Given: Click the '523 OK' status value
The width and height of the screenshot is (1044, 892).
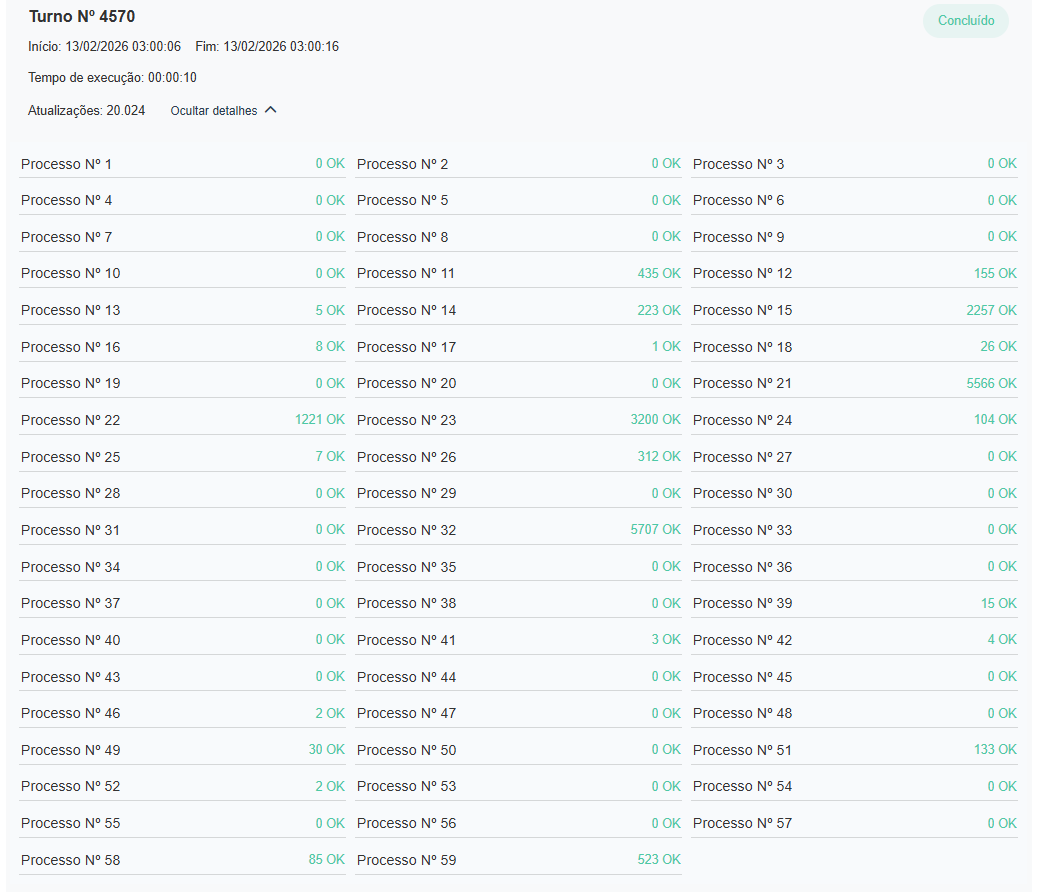Looking at the screenshot, I should (x=659, y=860).
